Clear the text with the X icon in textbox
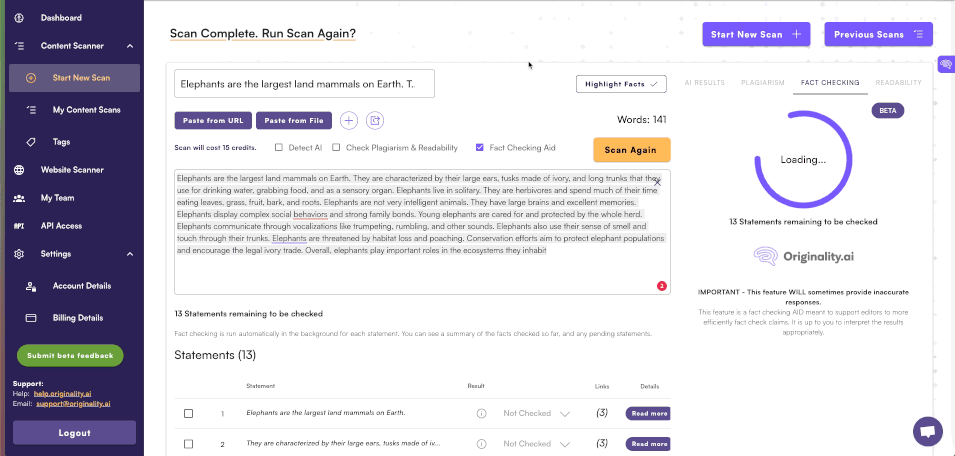The height and width of the screenshot is (456, 955). [x=657, y=182]
